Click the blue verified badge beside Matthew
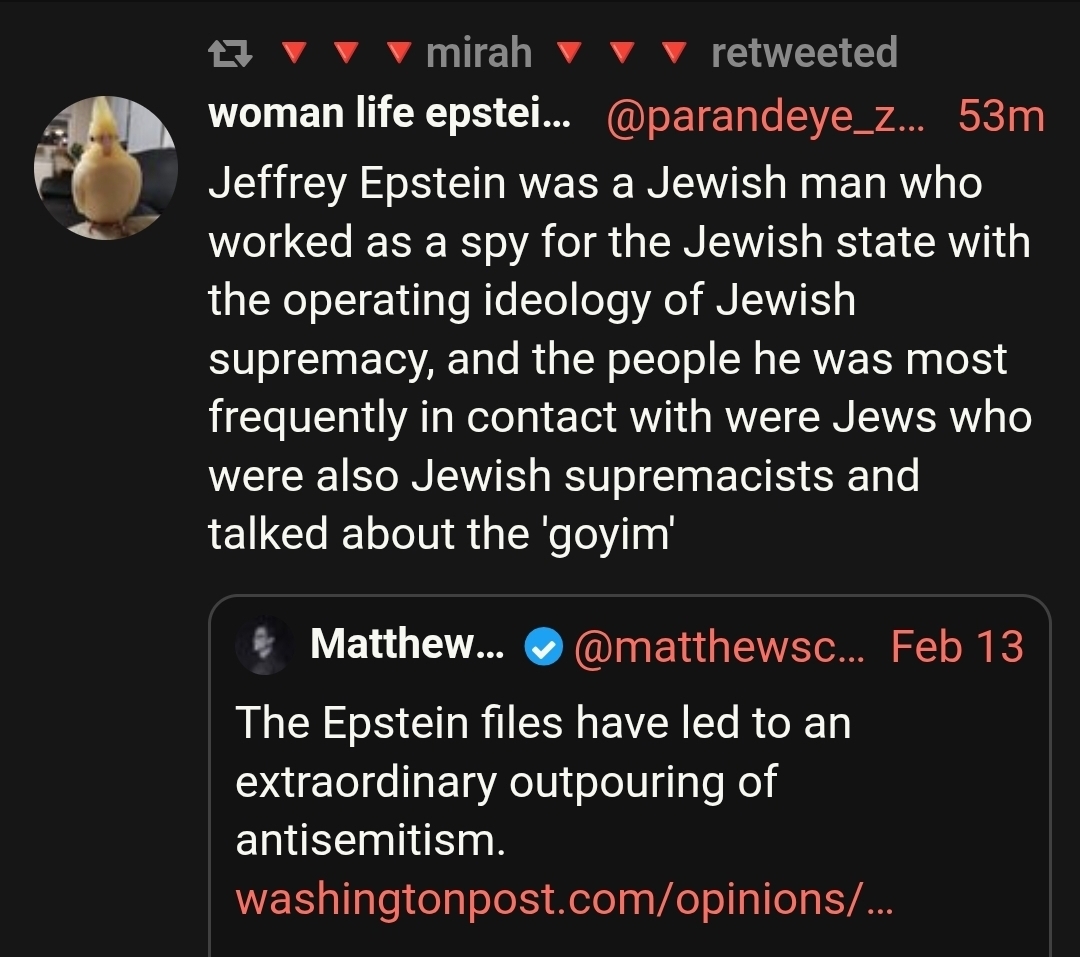 coord(541,649)
